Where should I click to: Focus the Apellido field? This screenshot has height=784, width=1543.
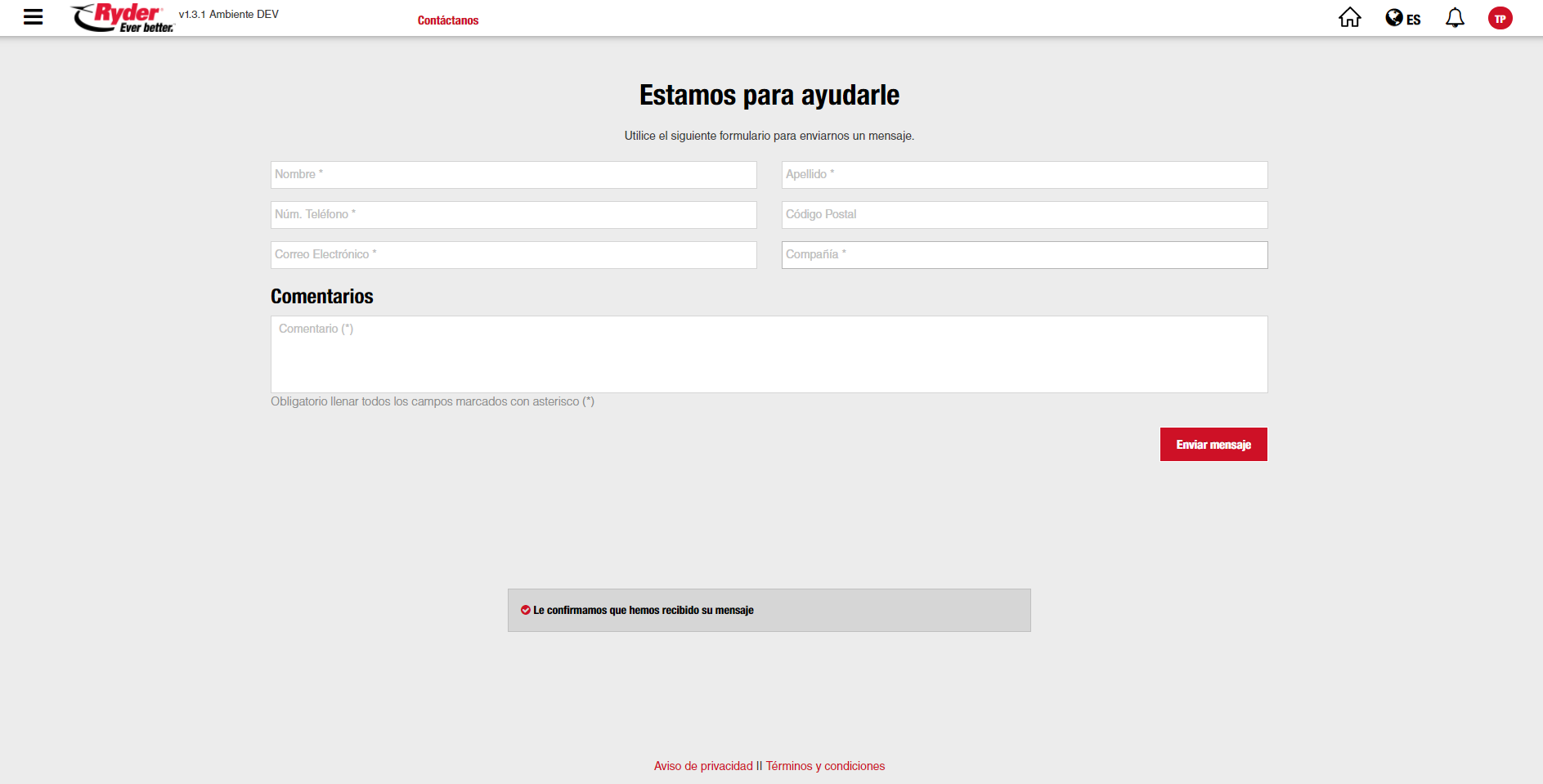tap(1024, 175)
